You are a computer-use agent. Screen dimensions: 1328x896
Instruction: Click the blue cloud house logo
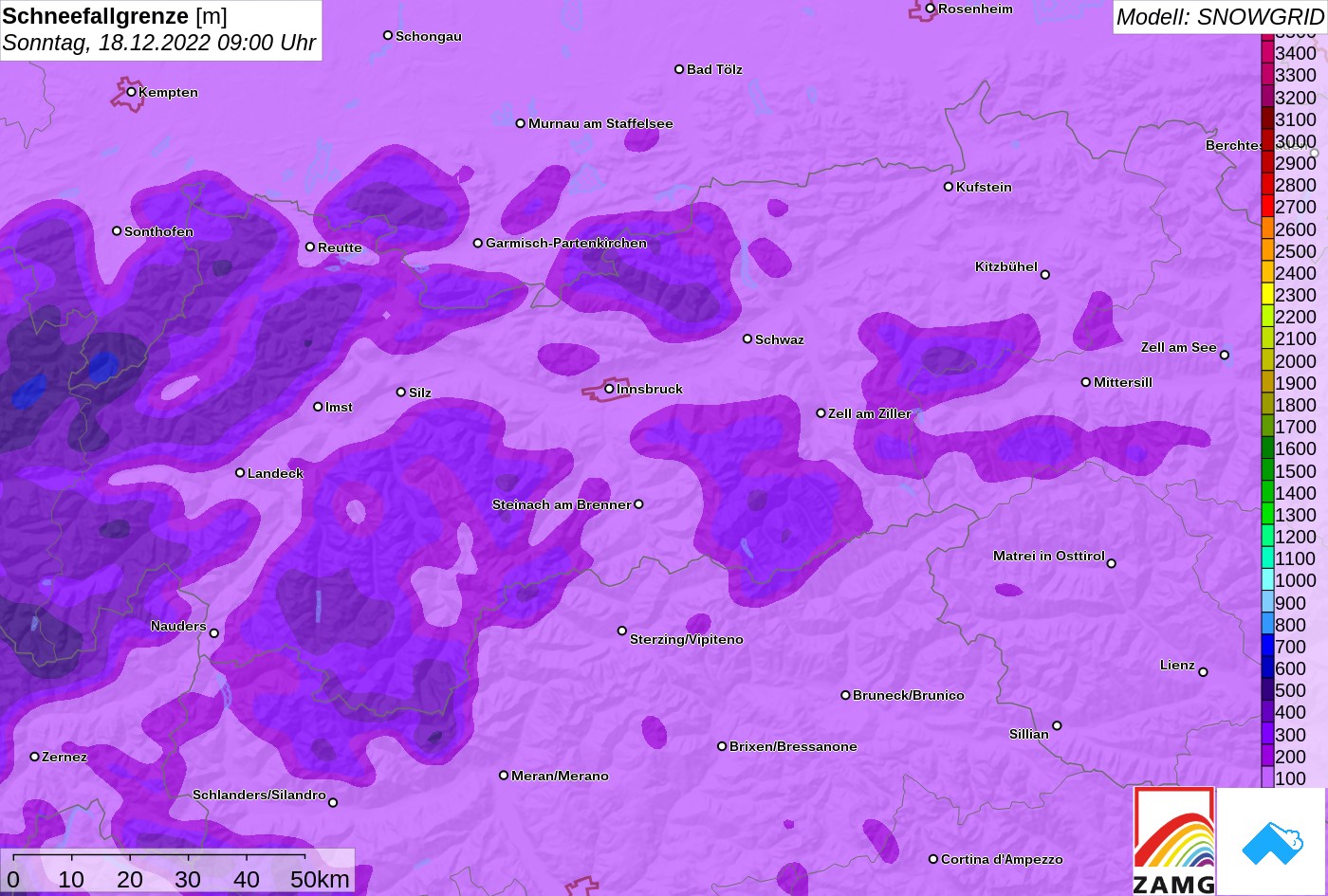(1271, 842)
